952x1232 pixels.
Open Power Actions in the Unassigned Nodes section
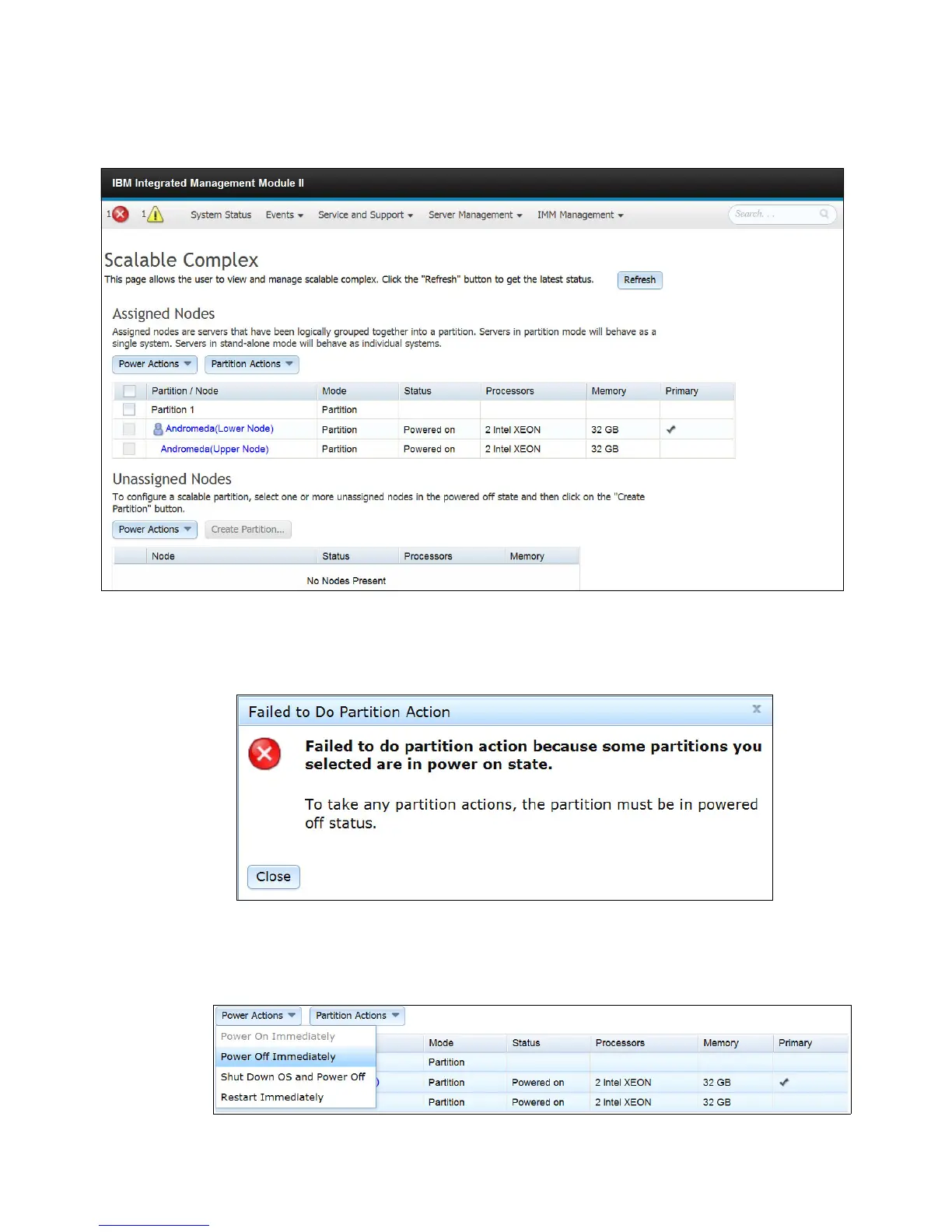(155, 530)
